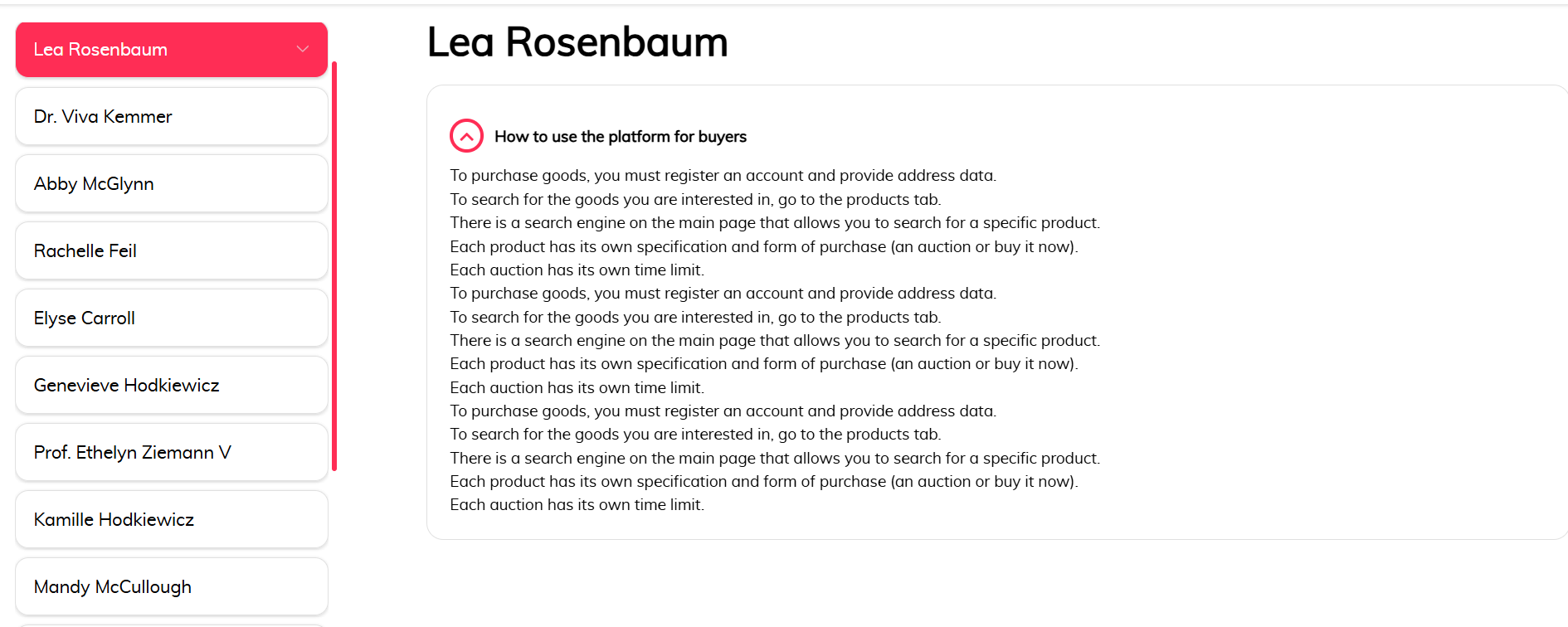Click the last "To purchase goods" sentence
1568x627 pixels.
723,411
